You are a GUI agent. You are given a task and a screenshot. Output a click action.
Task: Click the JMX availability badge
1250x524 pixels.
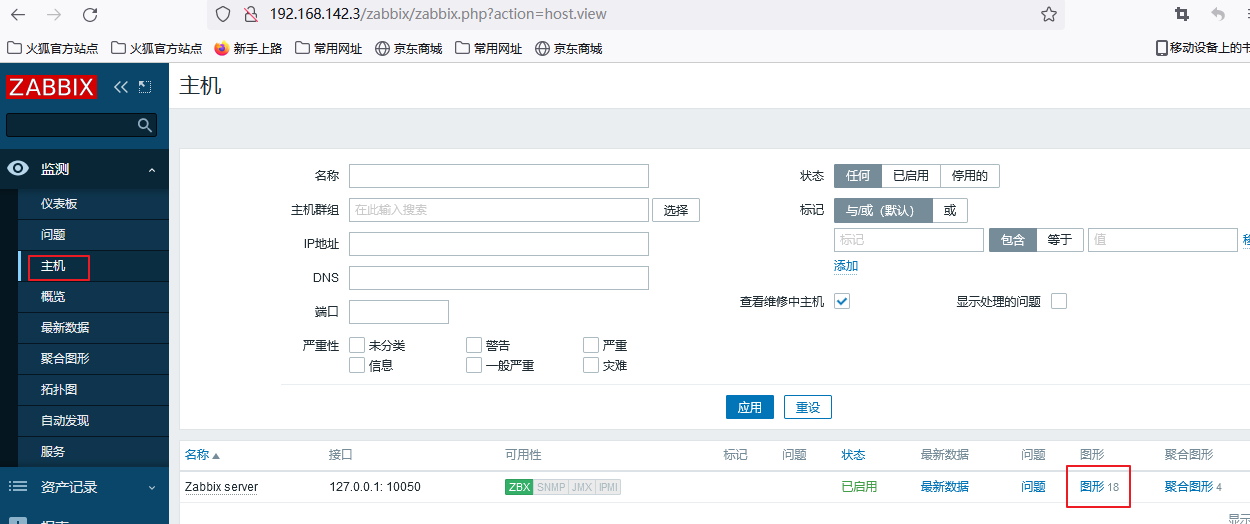tap(582, 487)
